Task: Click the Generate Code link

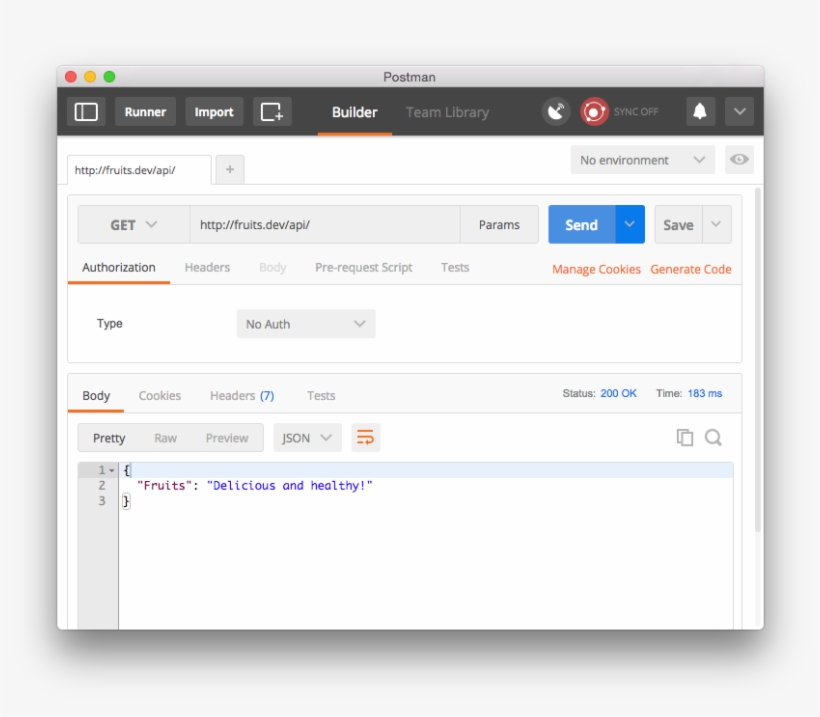Action: (690, 269)
